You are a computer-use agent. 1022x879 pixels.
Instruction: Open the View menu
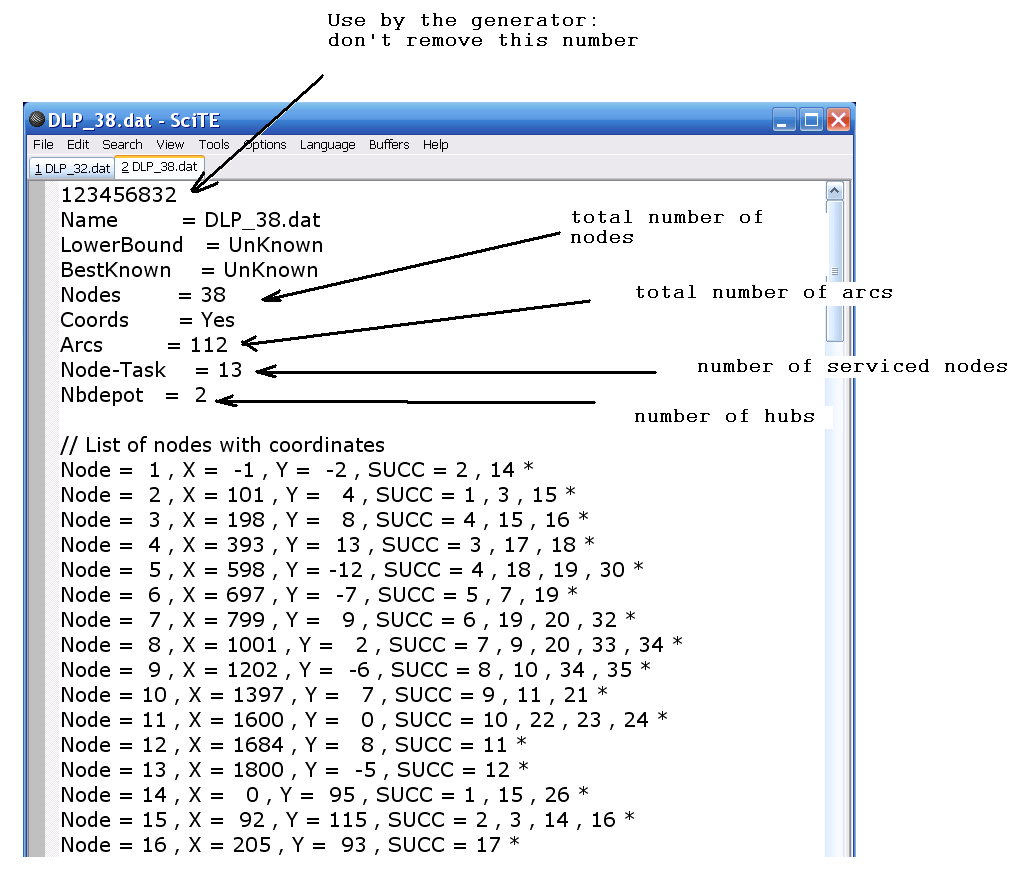(x=169, y=145)
